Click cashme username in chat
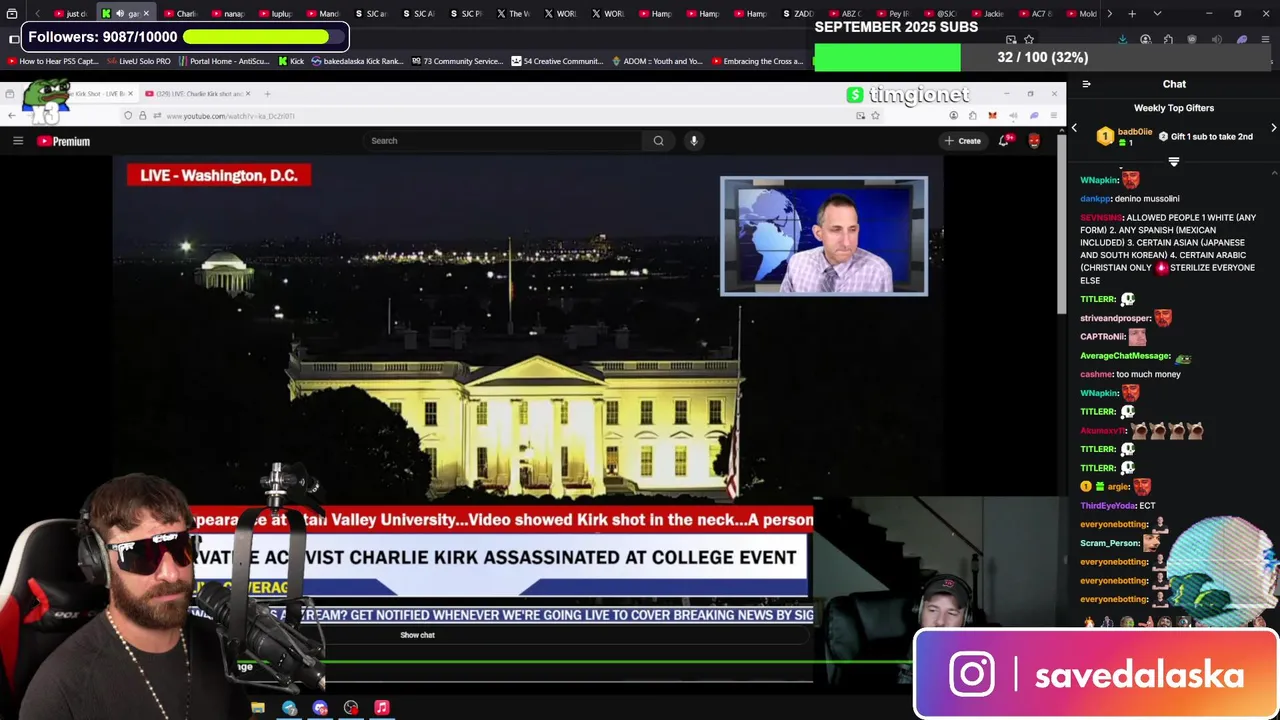Image resolution: width=1280 pixels, height=720 pixels. [1096, 375]
